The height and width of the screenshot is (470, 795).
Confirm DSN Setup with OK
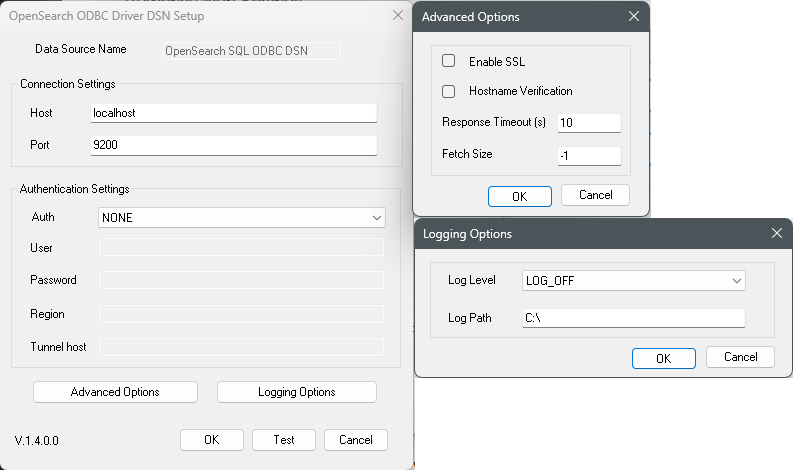coord(212,440)
